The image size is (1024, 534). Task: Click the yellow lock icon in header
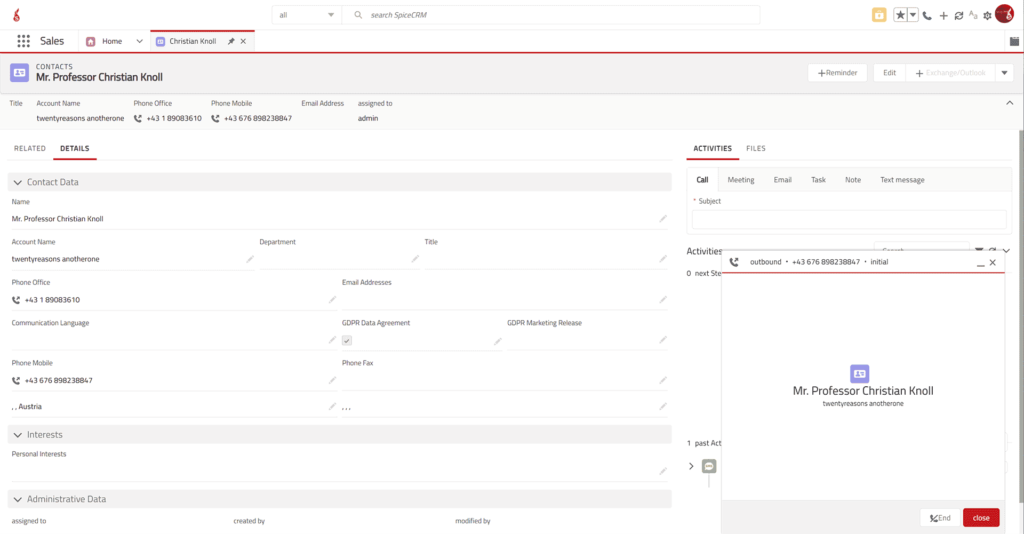click(x=878, y=15)
